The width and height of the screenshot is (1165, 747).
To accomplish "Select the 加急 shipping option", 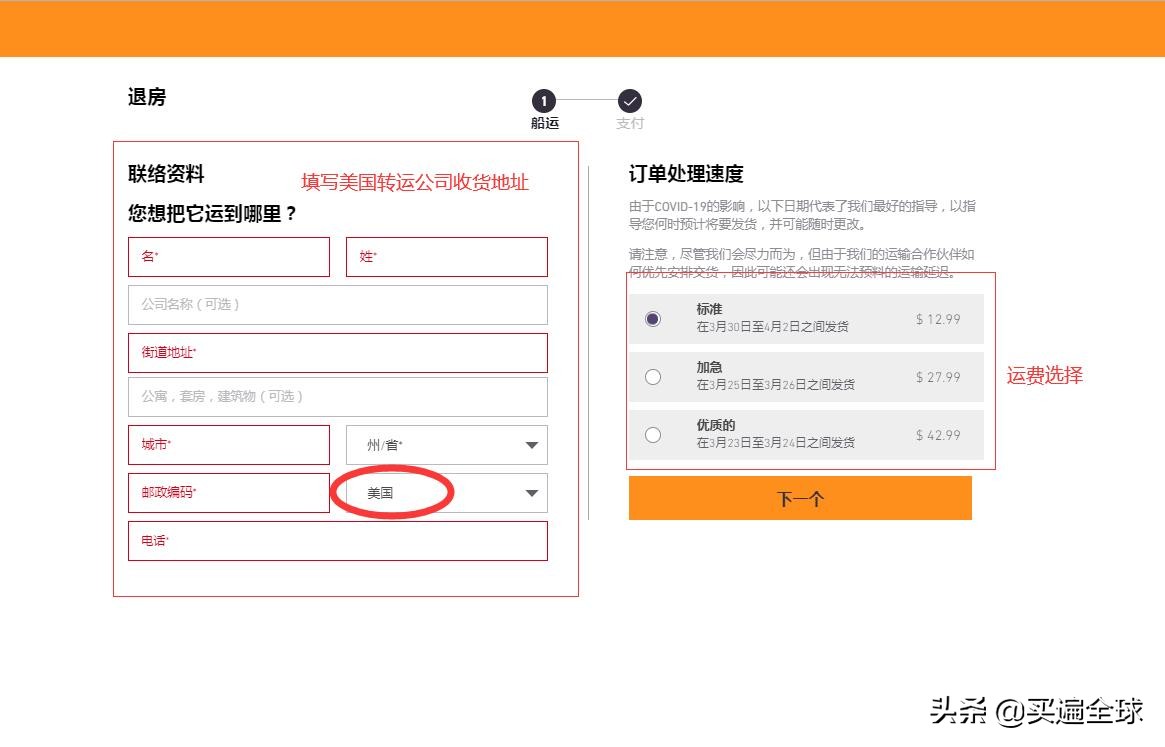I will [x=654, y=377].
